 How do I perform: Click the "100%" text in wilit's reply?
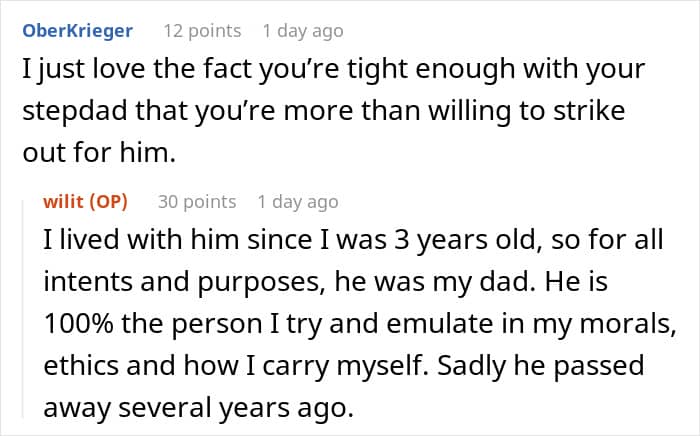click(78, 324)
